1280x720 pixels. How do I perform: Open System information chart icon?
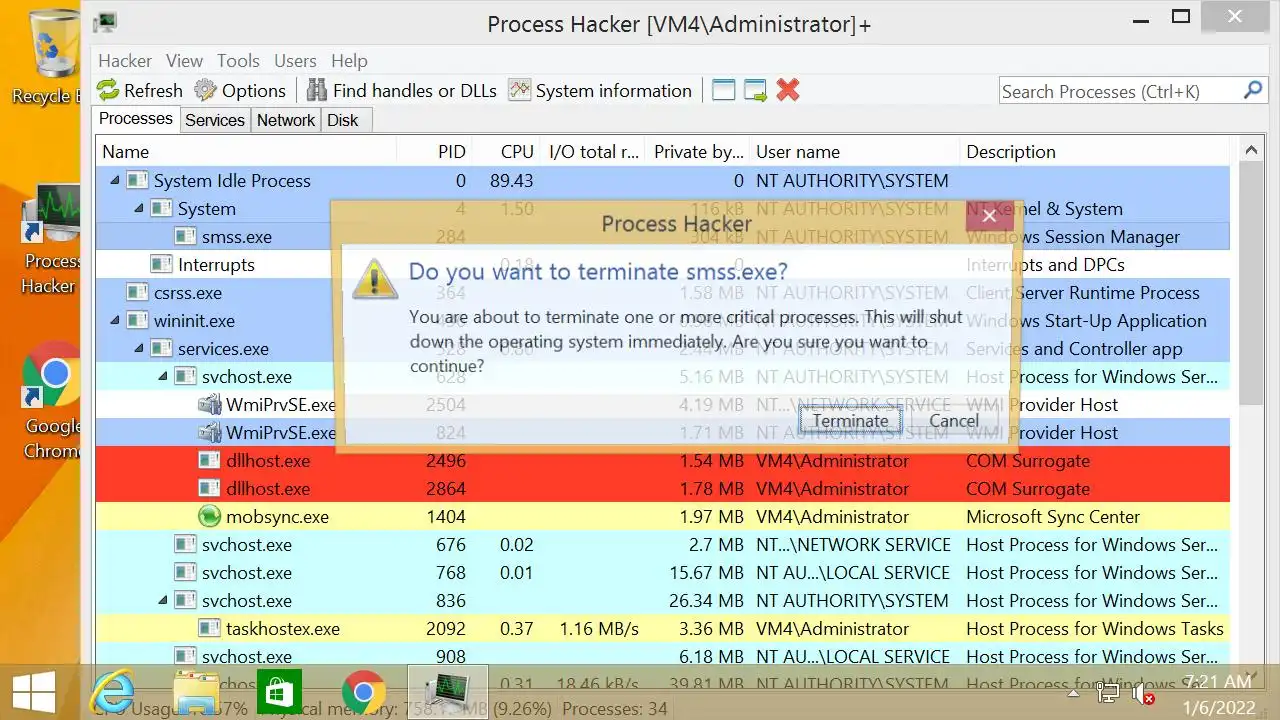(519, 90)
